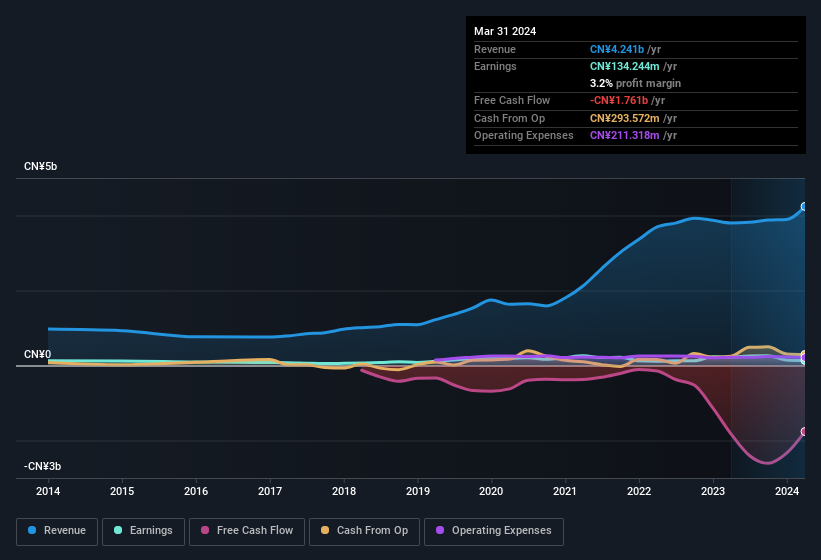821x560 pixels.
Task: Click the Free Cash Flow label in tooltip
Action: [512, 100]
